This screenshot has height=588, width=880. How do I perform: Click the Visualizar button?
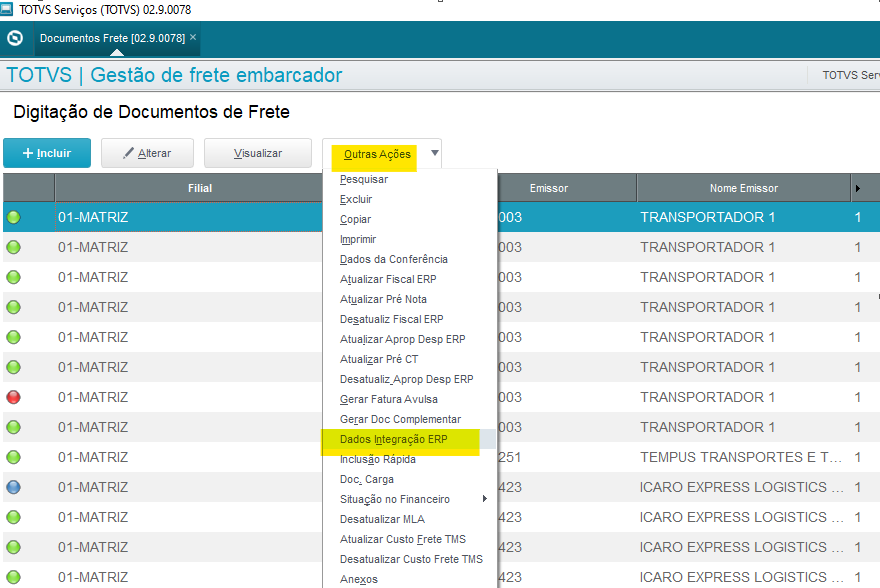(257, 153)
